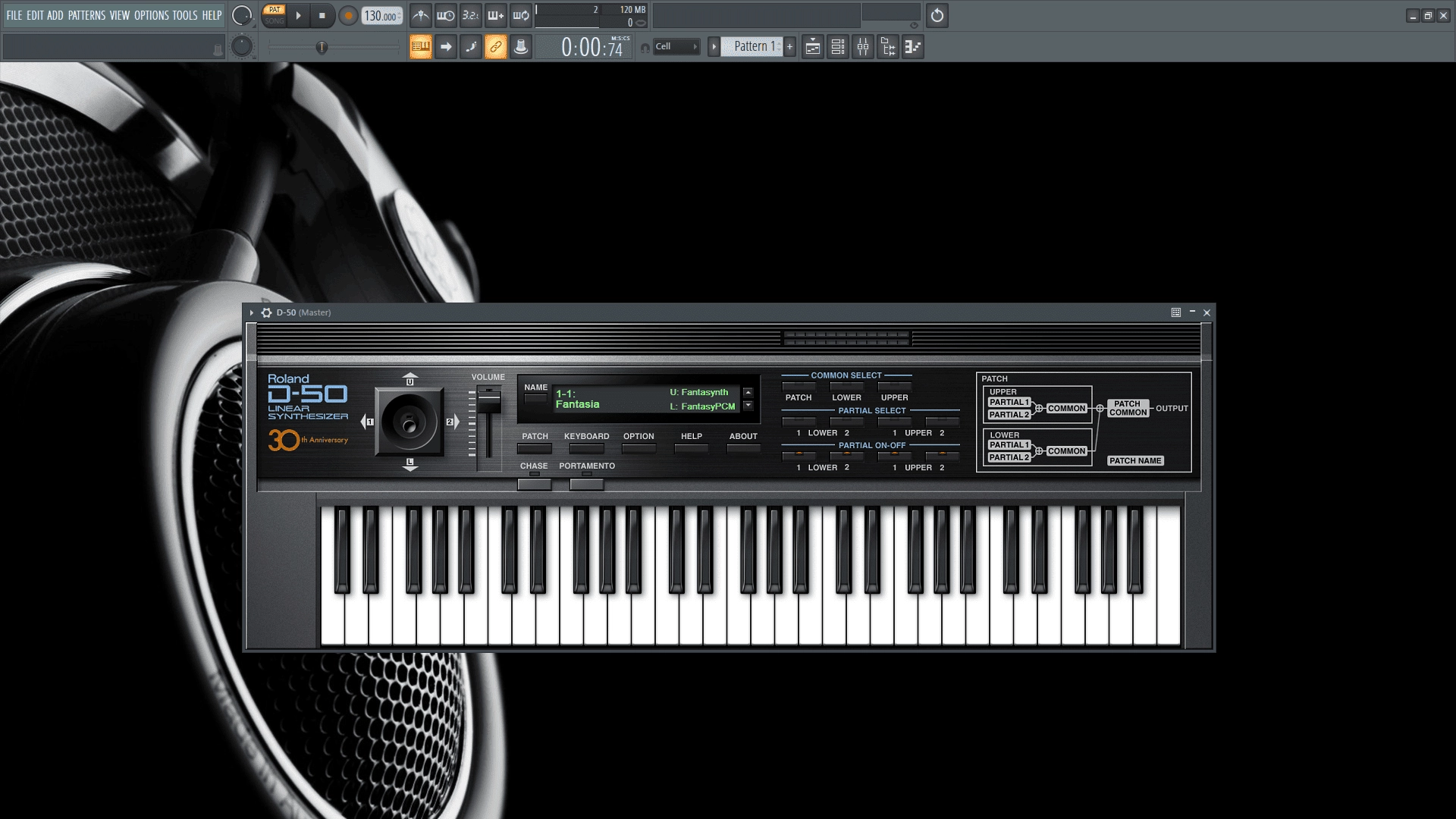
Task: Click the plus button next to Pattern 1
Action: coord(789,47)
